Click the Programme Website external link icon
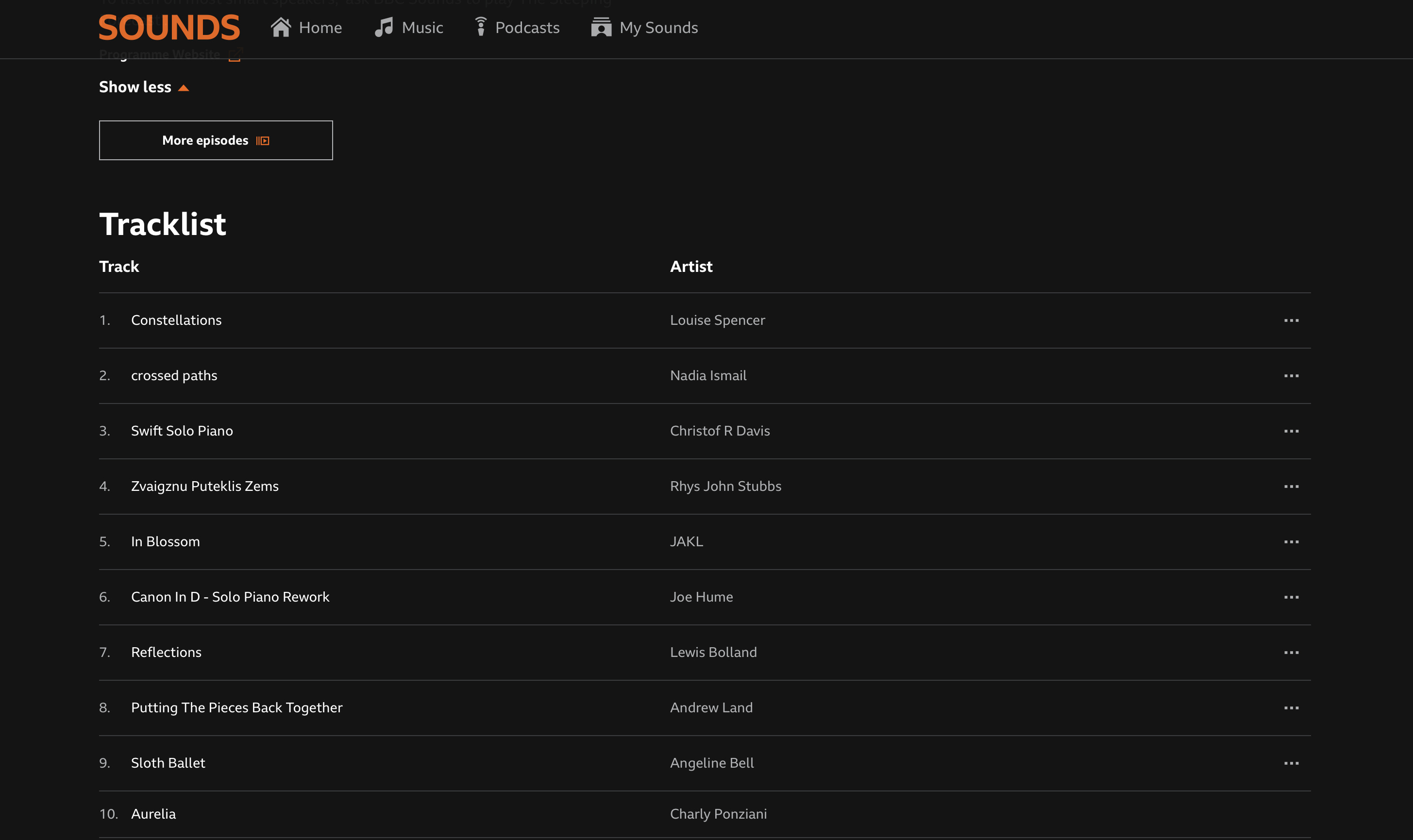1413x840 pixels. (235, 55)
